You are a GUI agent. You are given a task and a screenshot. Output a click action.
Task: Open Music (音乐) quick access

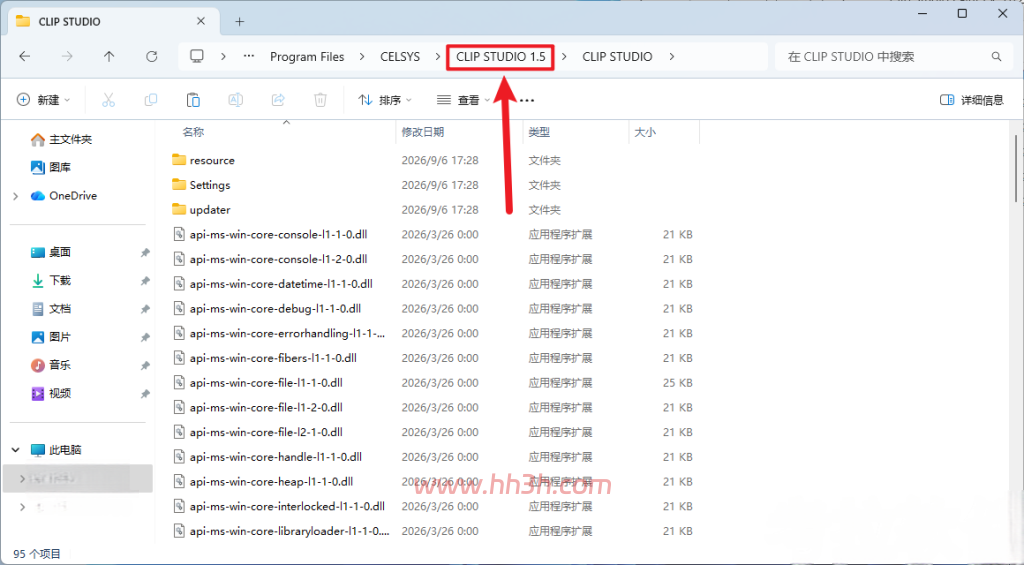click(x=51, y=365)
